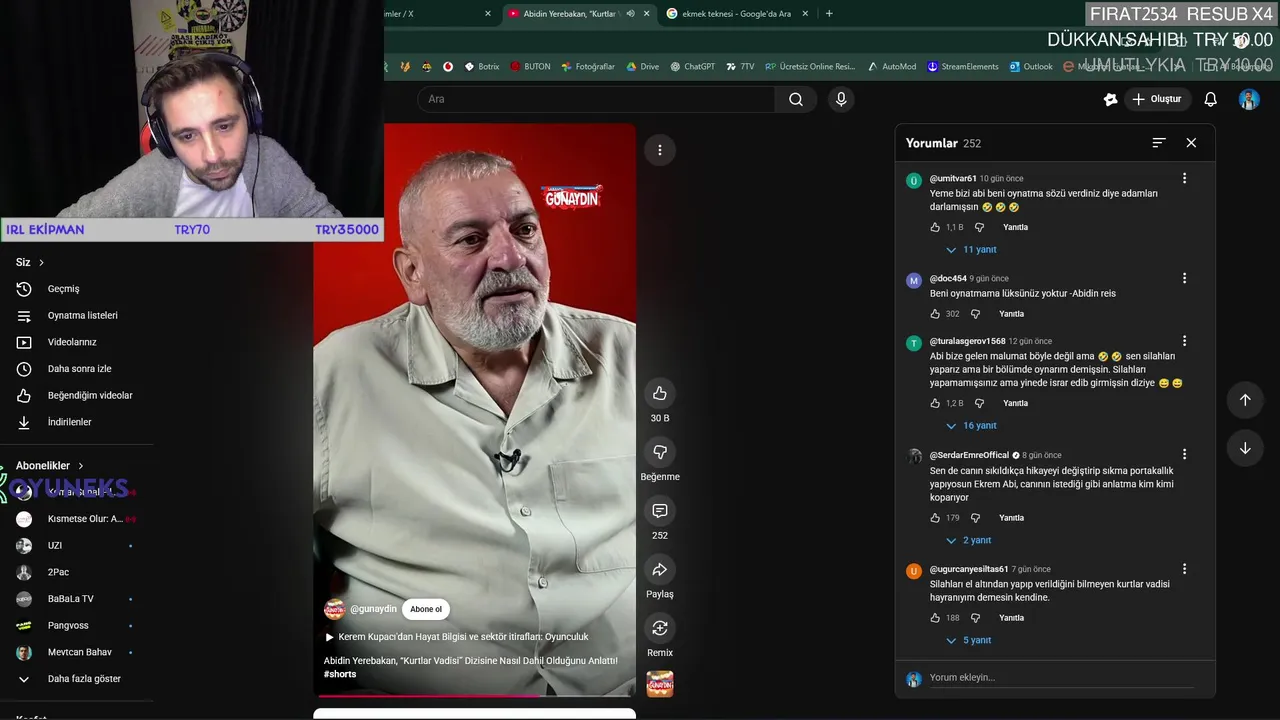1280x720 pixels.
Task: Expand the 2 yanıt replies
Action: (x=968, y=540)
